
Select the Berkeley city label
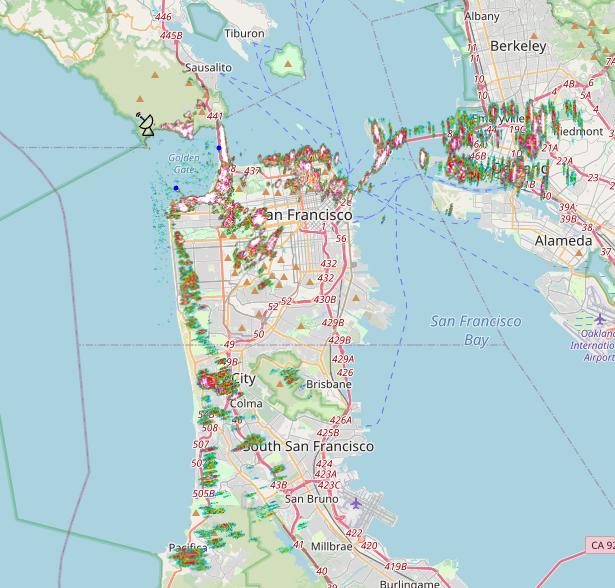[518, 46]
